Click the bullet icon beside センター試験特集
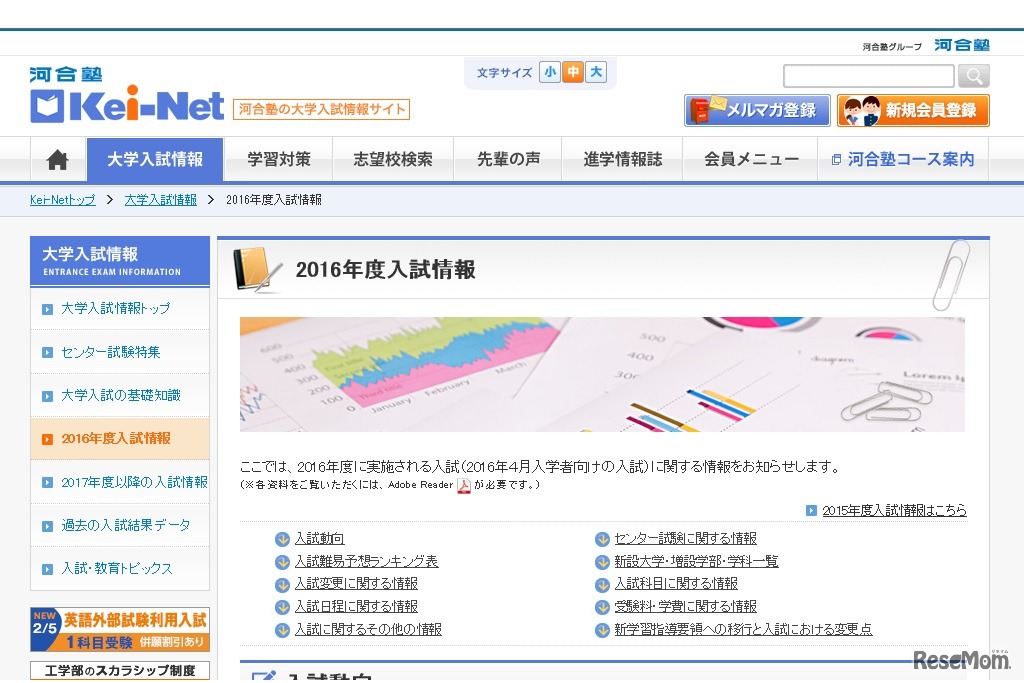The height and width of the screenshot is (683, 1024). click(x=47, y=353)
